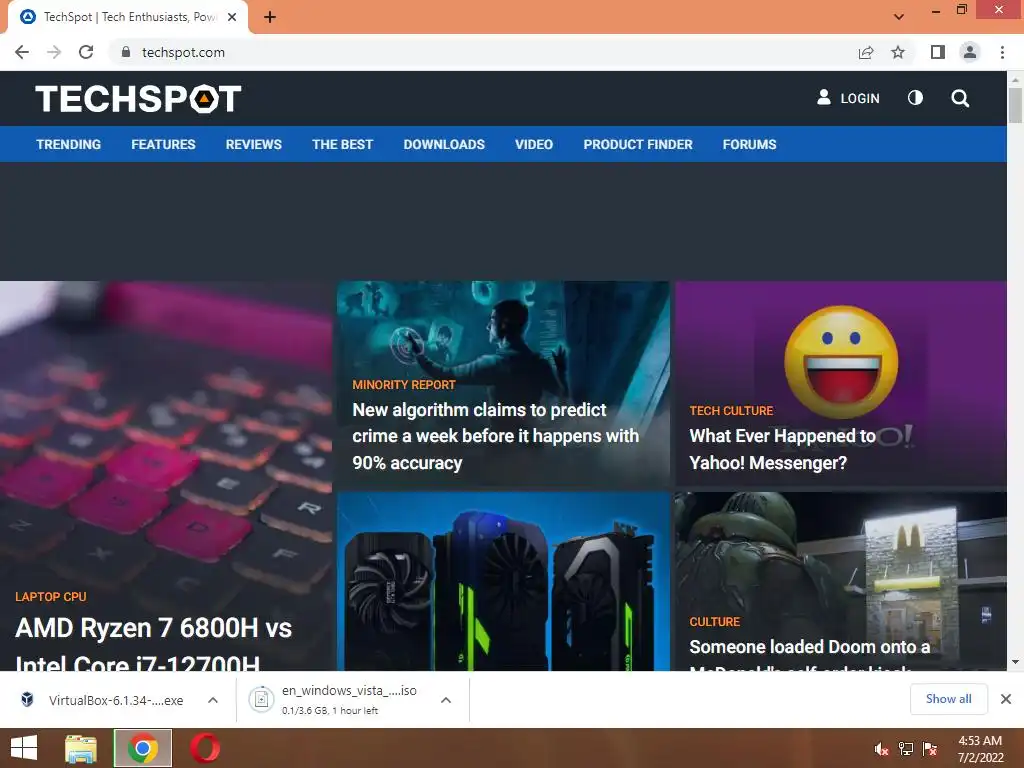Click the page vertical scrollbar thumb

pyautogui.click(x=1015, y=104)
